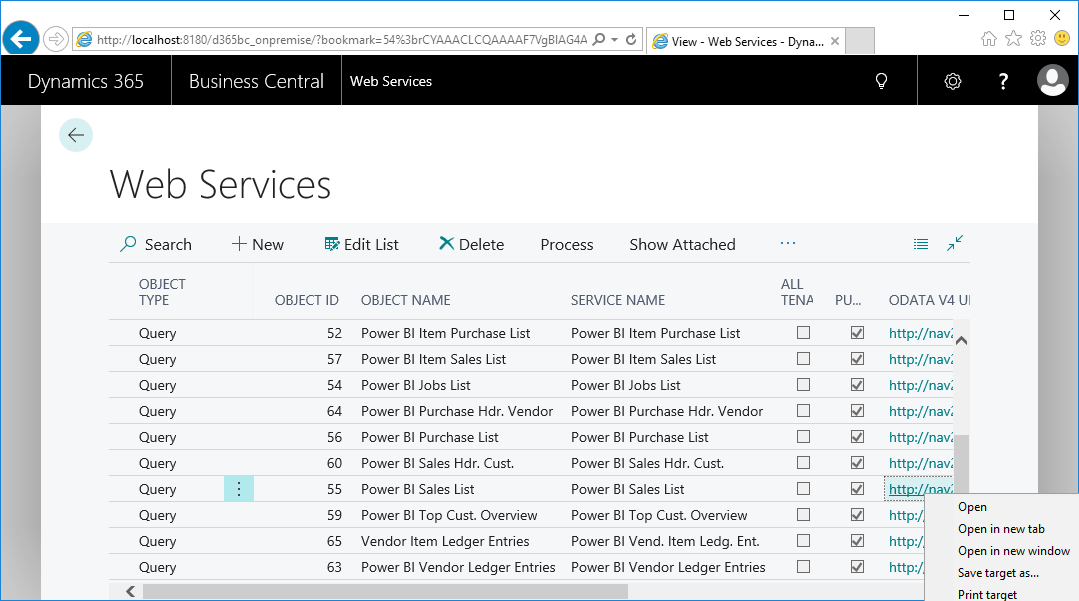Sort by the Object ID column header
The image size is (1079, 601).
[306, 300]
